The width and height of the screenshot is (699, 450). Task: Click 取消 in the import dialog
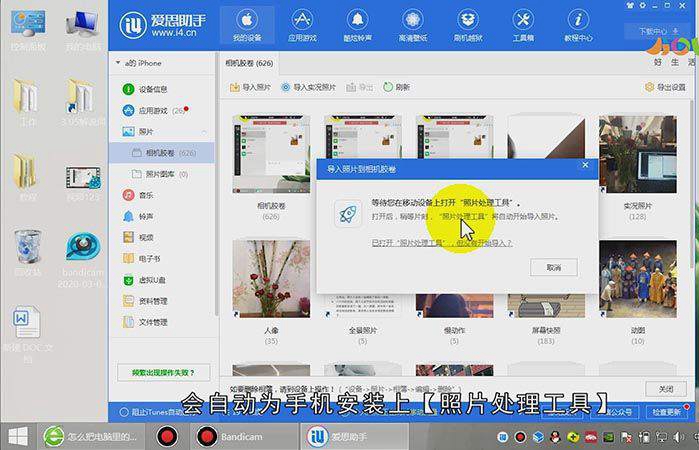(x=554, y=267)
